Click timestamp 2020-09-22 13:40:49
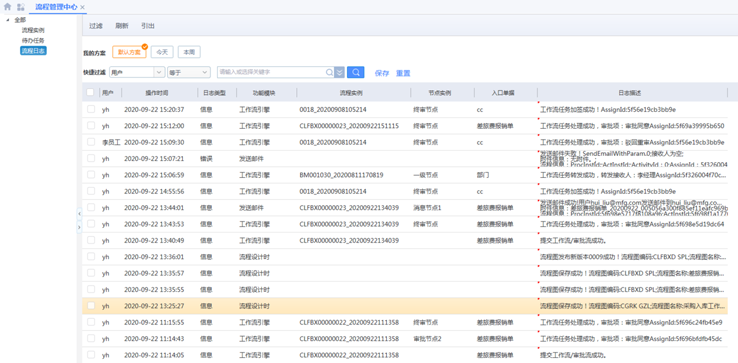 pos(154,240)
